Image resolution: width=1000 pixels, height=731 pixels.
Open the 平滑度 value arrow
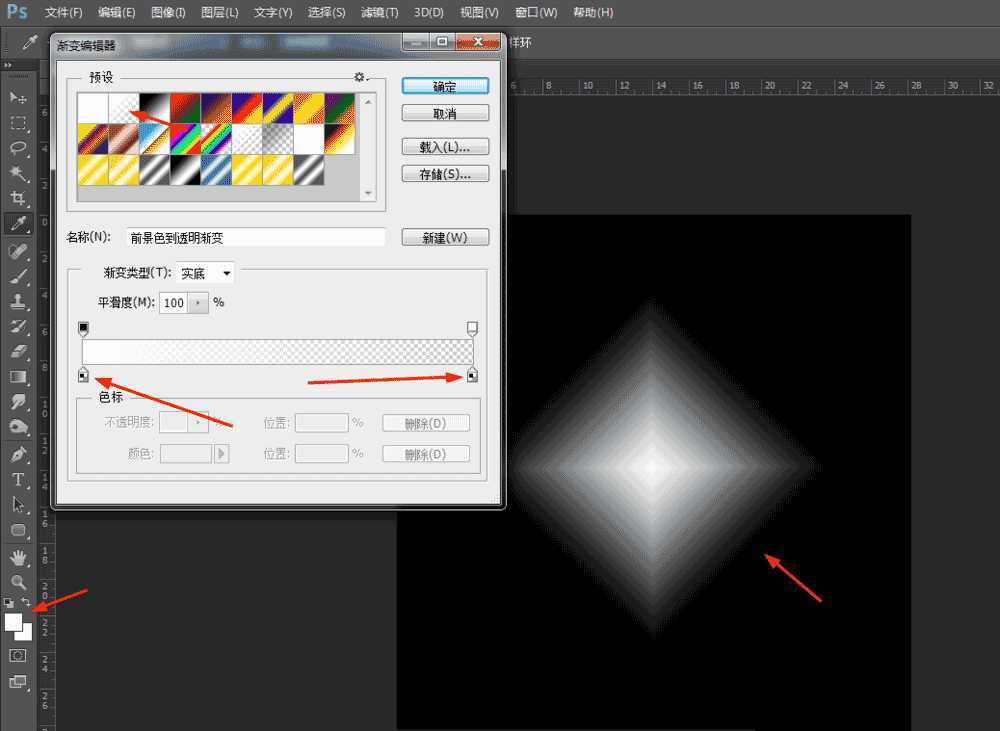198,303
